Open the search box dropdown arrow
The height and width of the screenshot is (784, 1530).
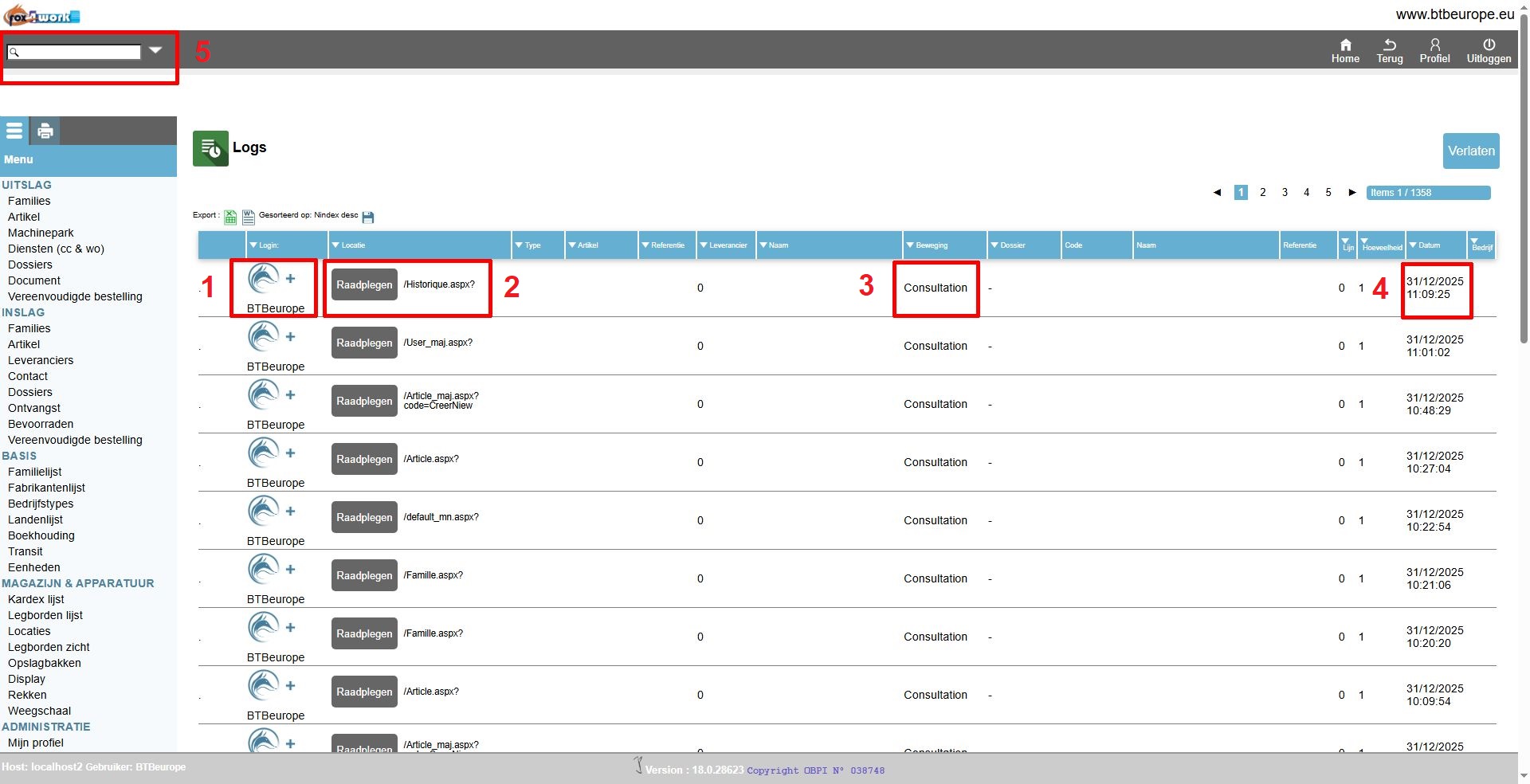[155, 50]
